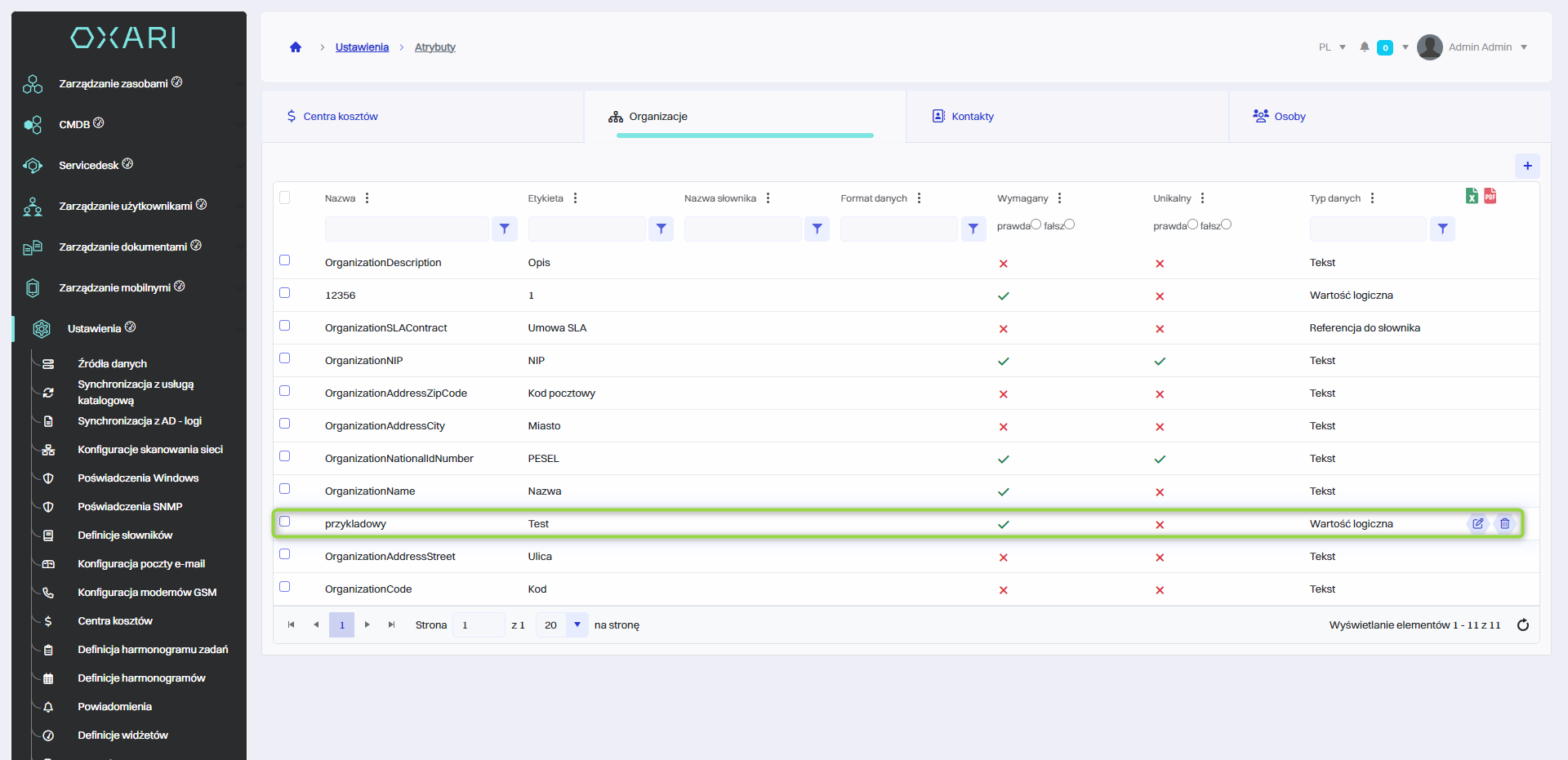Delete the przykladowy attribute via trash icon
This screenshot has height=760, width=1568.
pyautogui.click(x=1504, y=524)
